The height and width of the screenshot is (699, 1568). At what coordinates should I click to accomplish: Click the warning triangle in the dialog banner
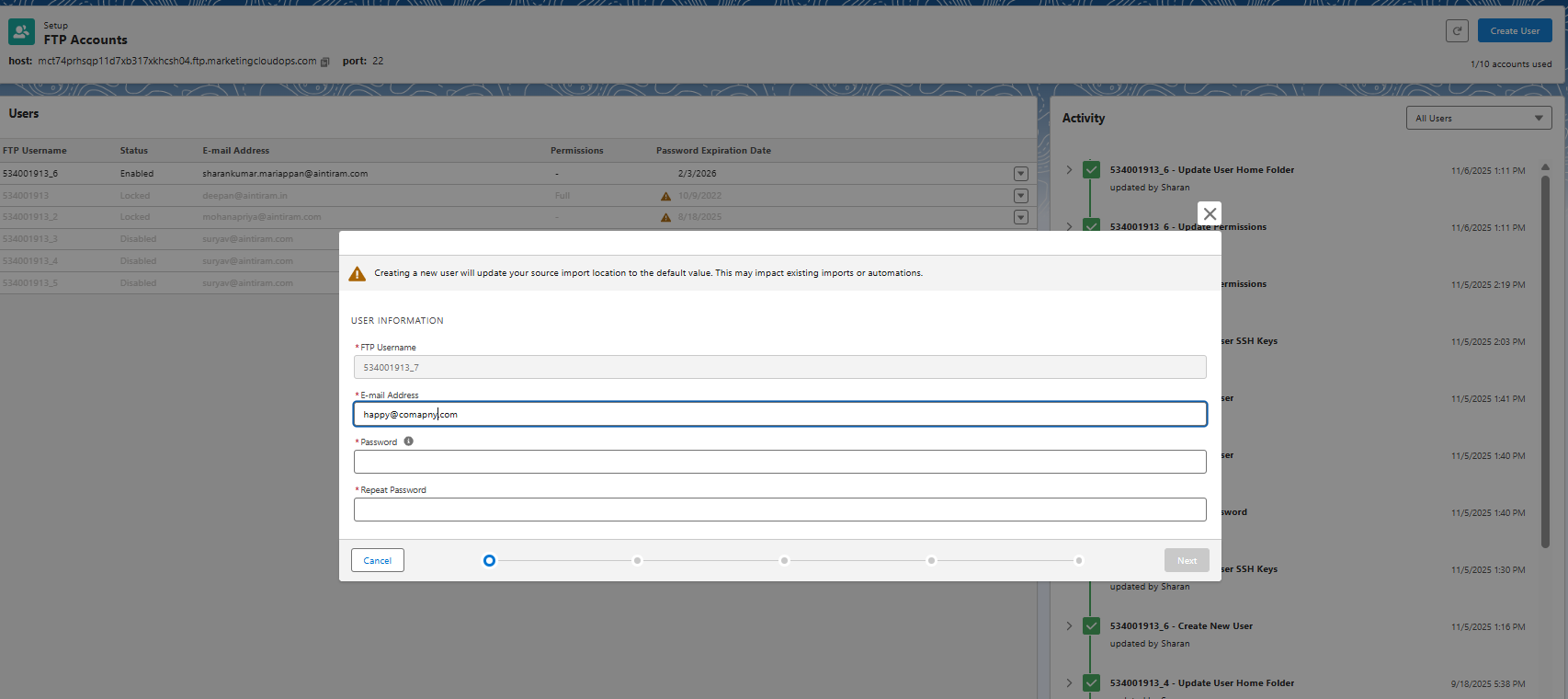click(x=358, y=273)
